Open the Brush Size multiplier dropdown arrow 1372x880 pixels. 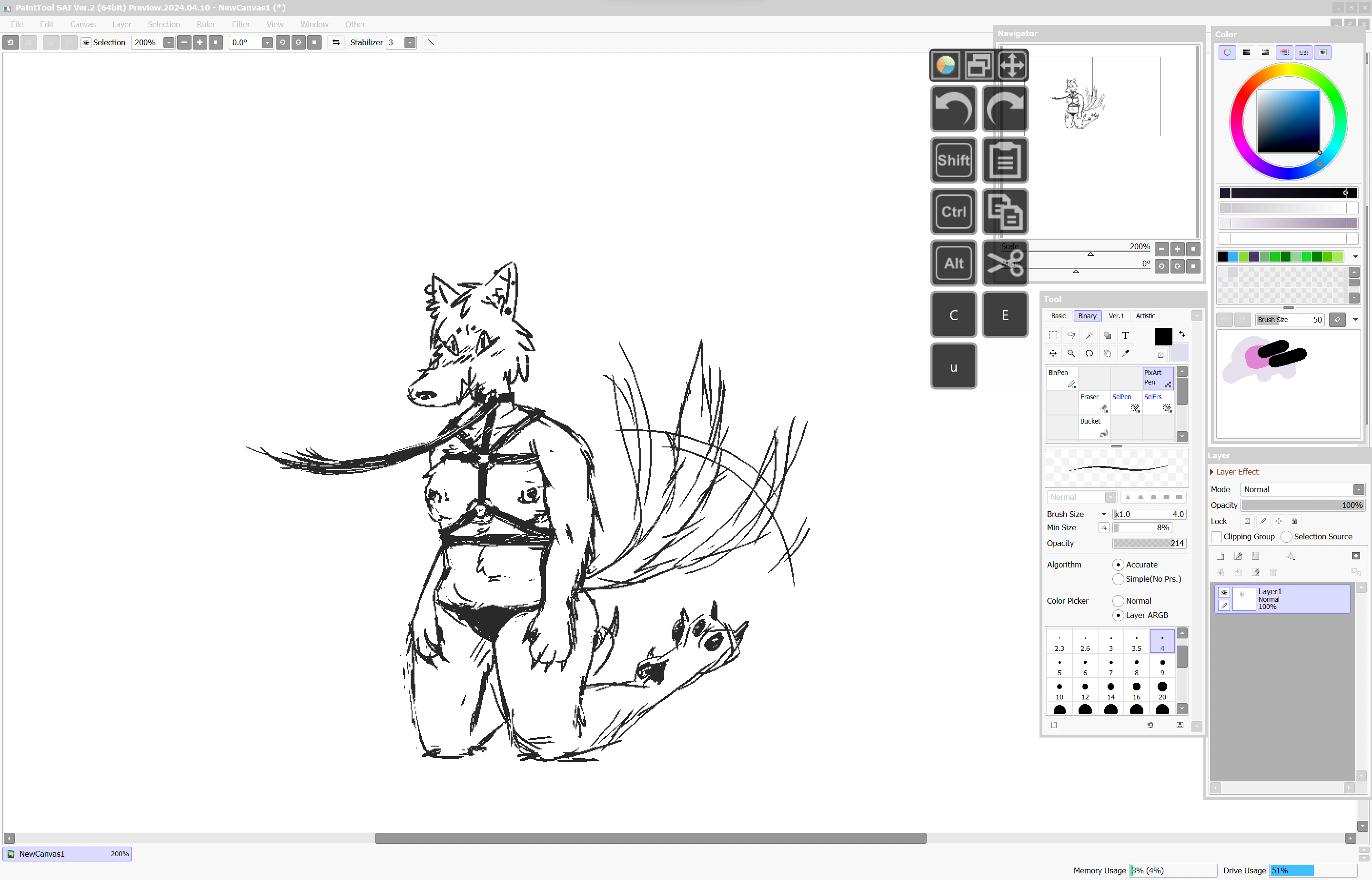pos(1104,515)
